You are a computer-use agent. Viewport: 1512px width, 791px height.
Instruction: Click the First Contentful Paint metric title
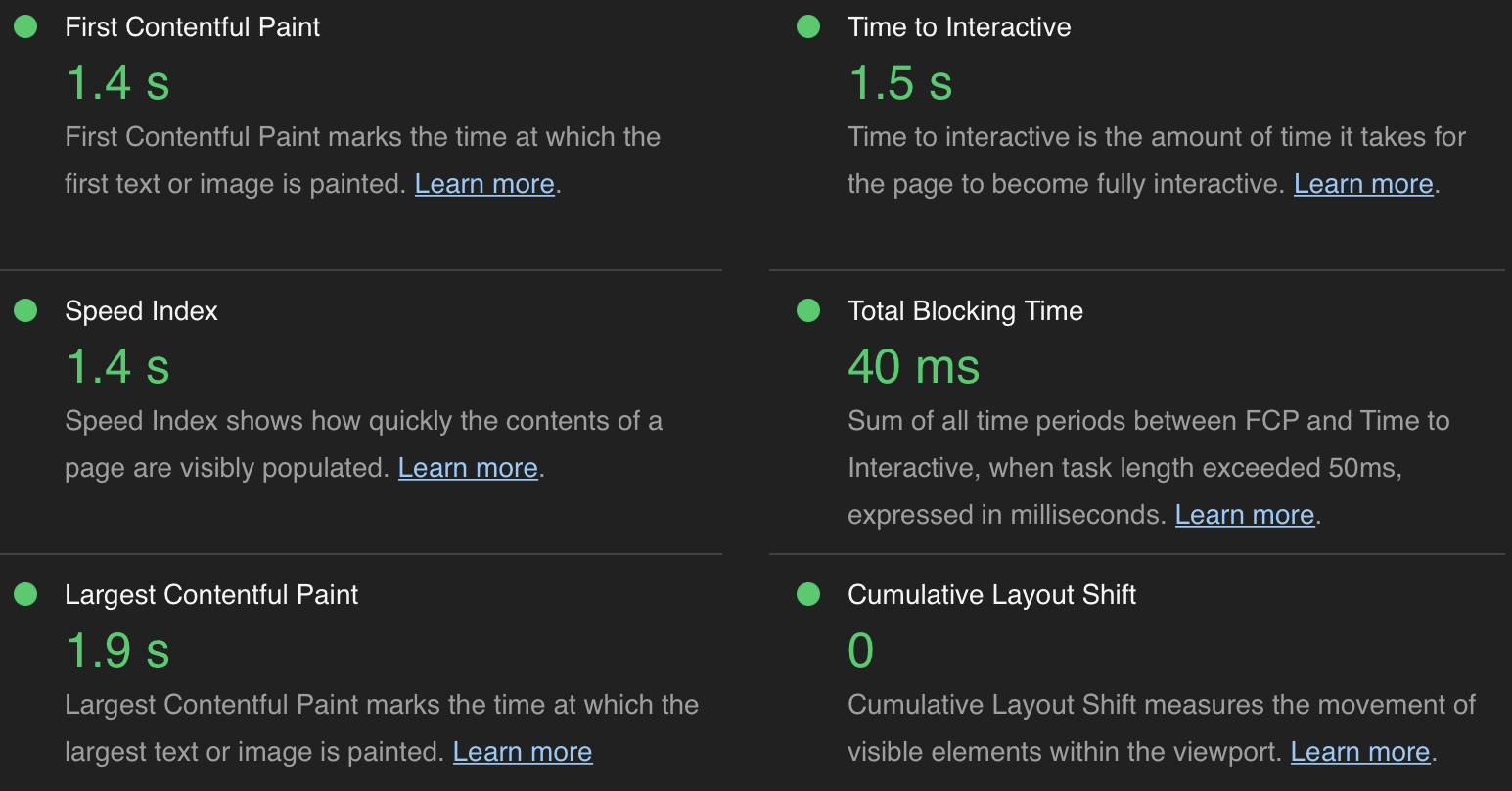click(x=192, y=27)
